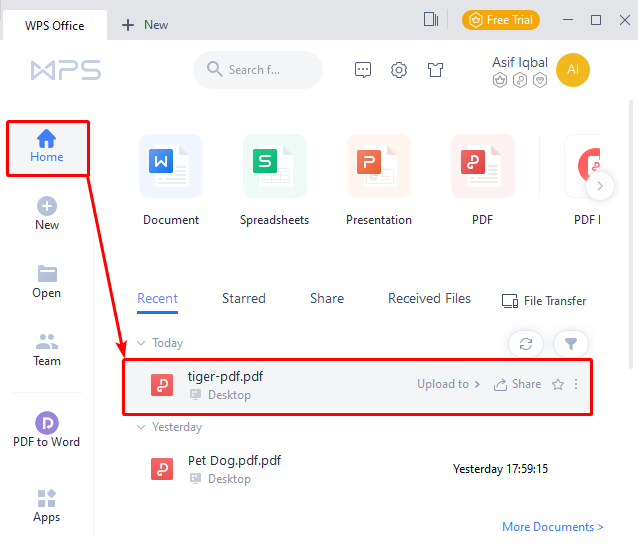
Task: Create a new Spreadsheets file
Action: pyautogui.click(x=275, y=180)
